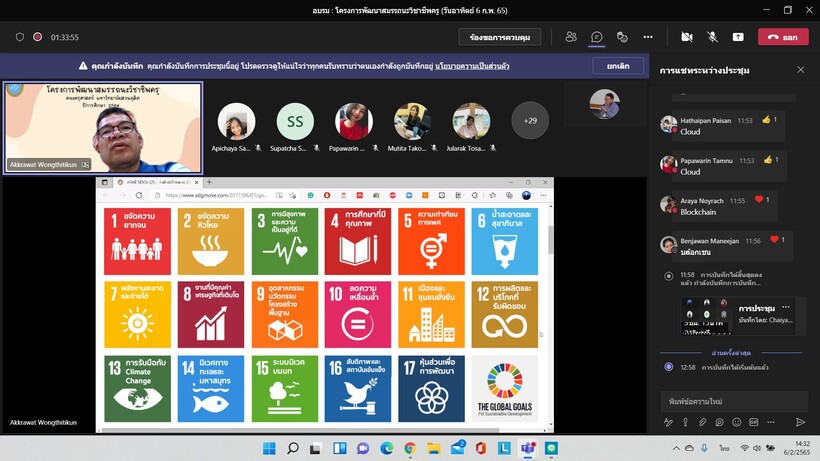
Task: Click the Leave meeting red button
Action: pos(783,37)
